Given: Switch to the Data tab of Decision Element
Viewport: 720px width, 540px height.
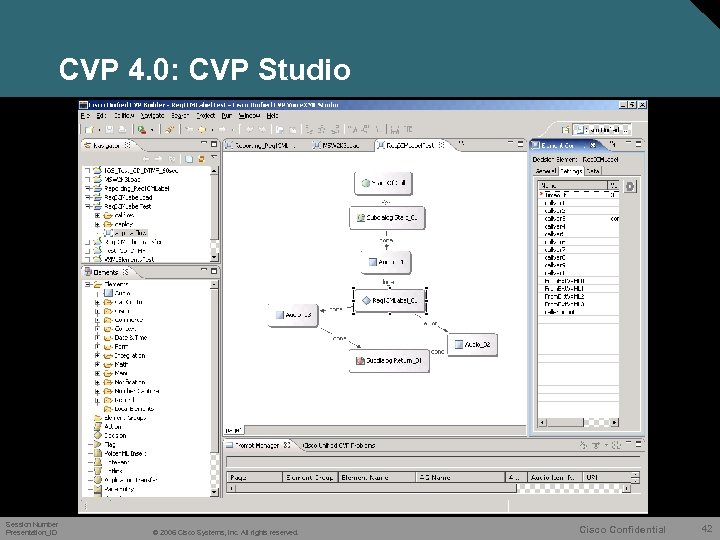Looking at the screenshot, I should click(x=593, y=171).
